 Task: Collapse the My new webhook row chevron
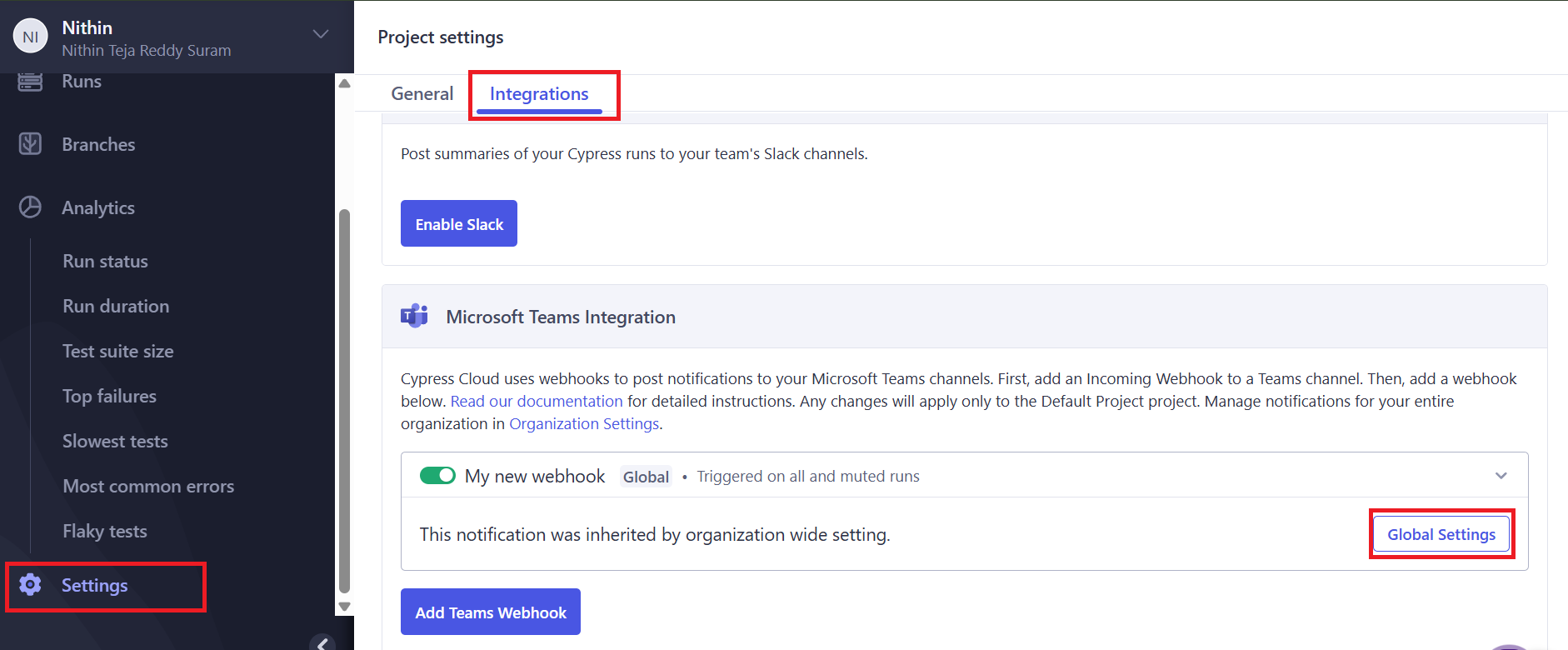pyautogui.click(x=1501, y=476)
